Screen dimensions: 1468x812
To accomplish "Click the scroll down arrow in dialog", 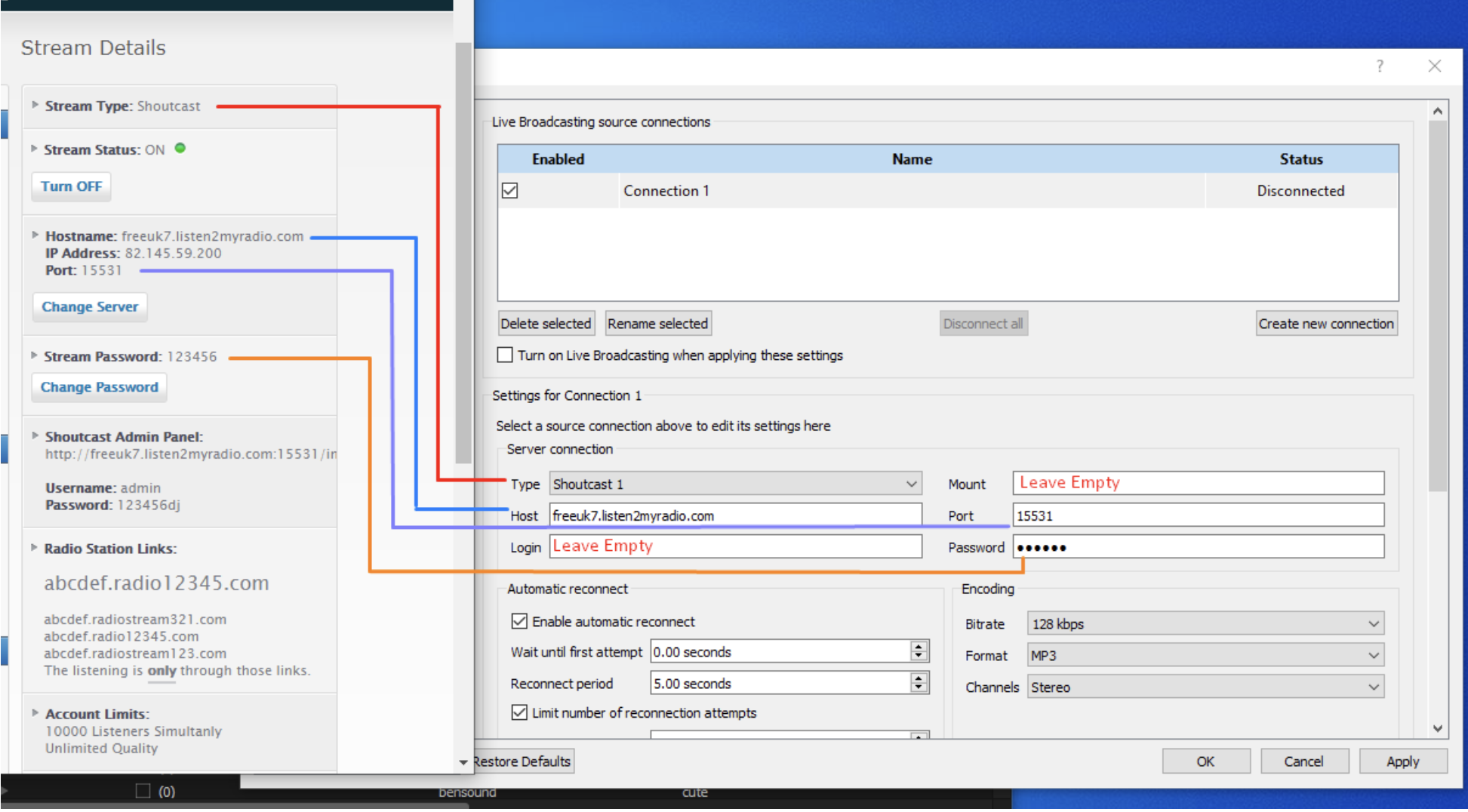I will [x=1437, y=728].
